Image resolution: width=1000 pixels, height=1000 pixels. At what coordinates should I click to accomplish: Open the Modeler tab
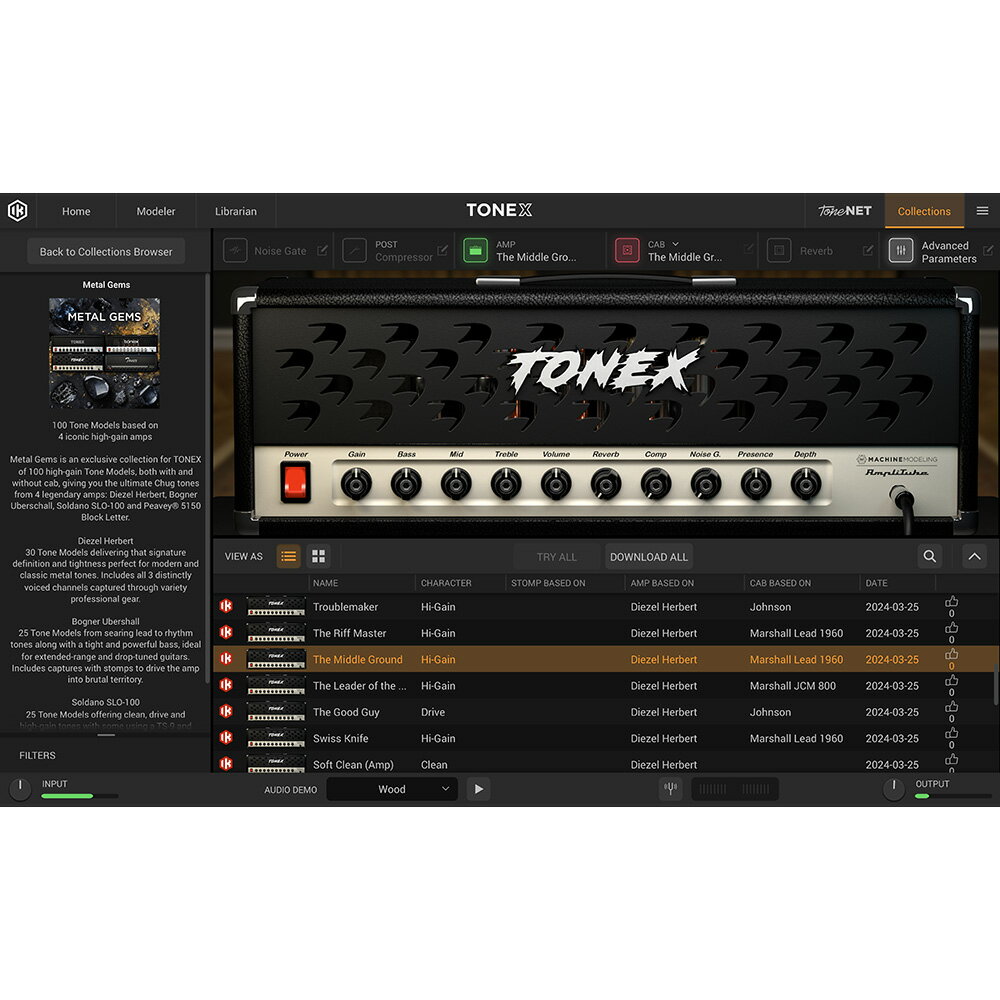point(156,211)
